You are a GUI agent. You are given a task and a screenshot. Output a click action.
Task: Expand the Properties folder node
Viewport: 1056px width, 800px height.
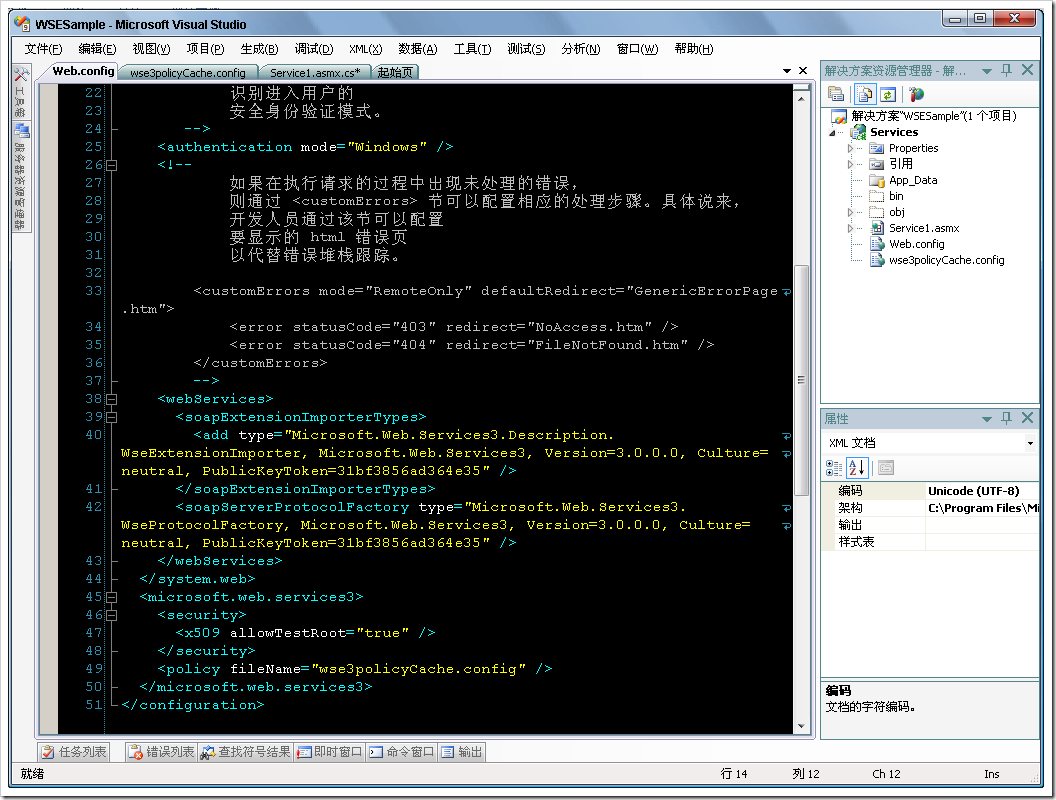[850, 148]
